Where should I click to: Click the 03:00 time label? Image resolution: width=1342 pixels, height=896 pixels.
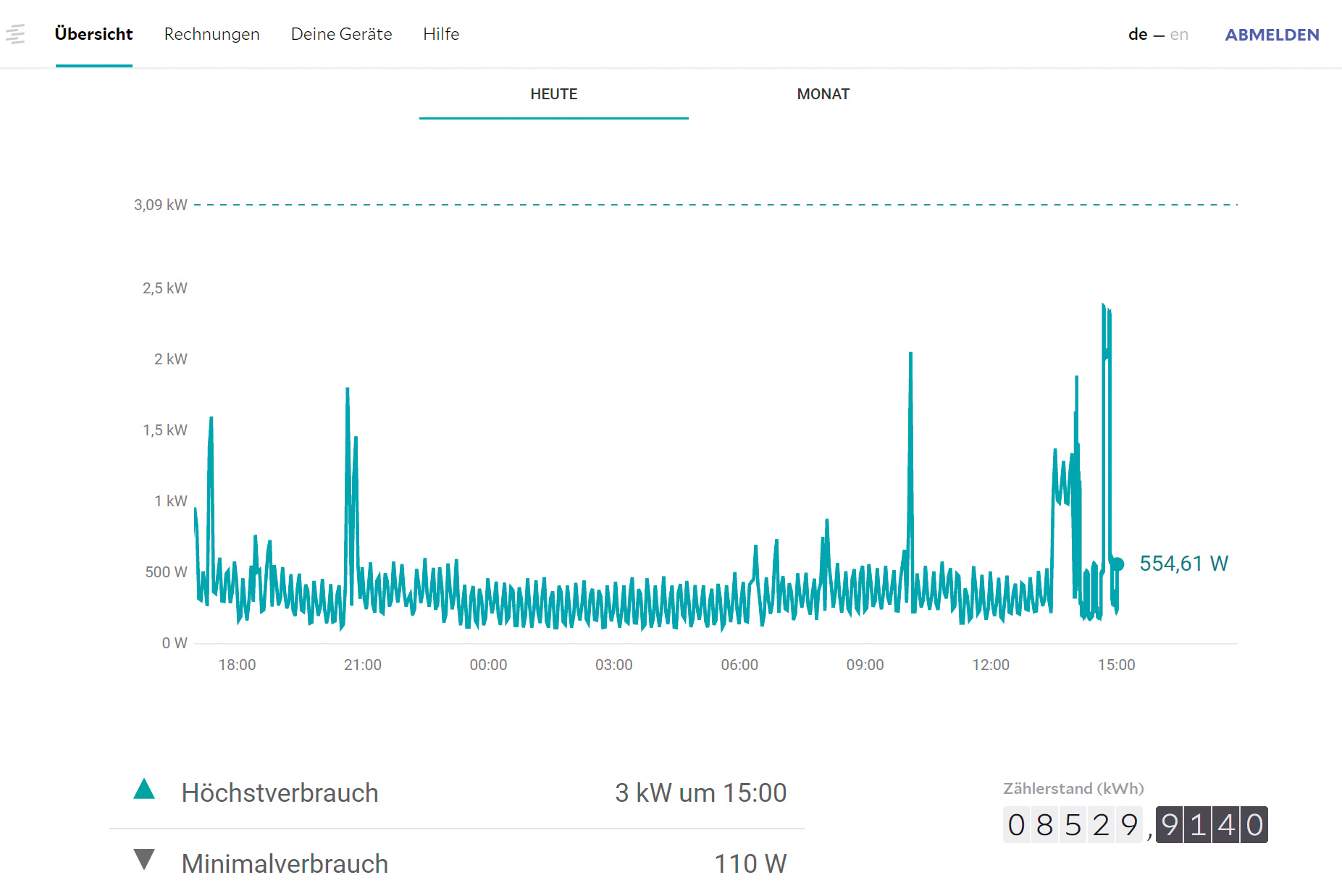[614, 665]
